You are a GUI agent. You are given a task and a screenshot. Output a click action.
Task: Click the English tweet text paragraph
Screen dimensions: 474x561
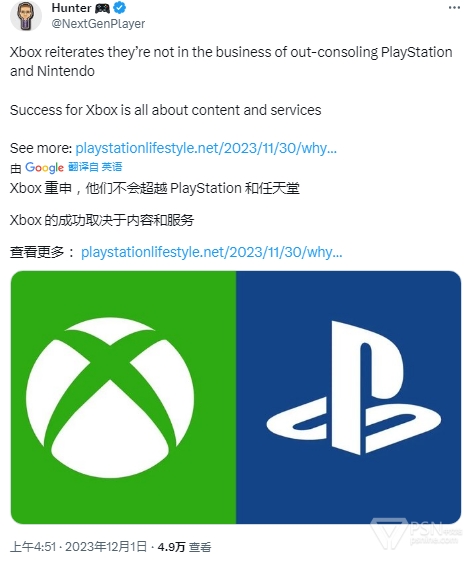click(x=231, y=81)
